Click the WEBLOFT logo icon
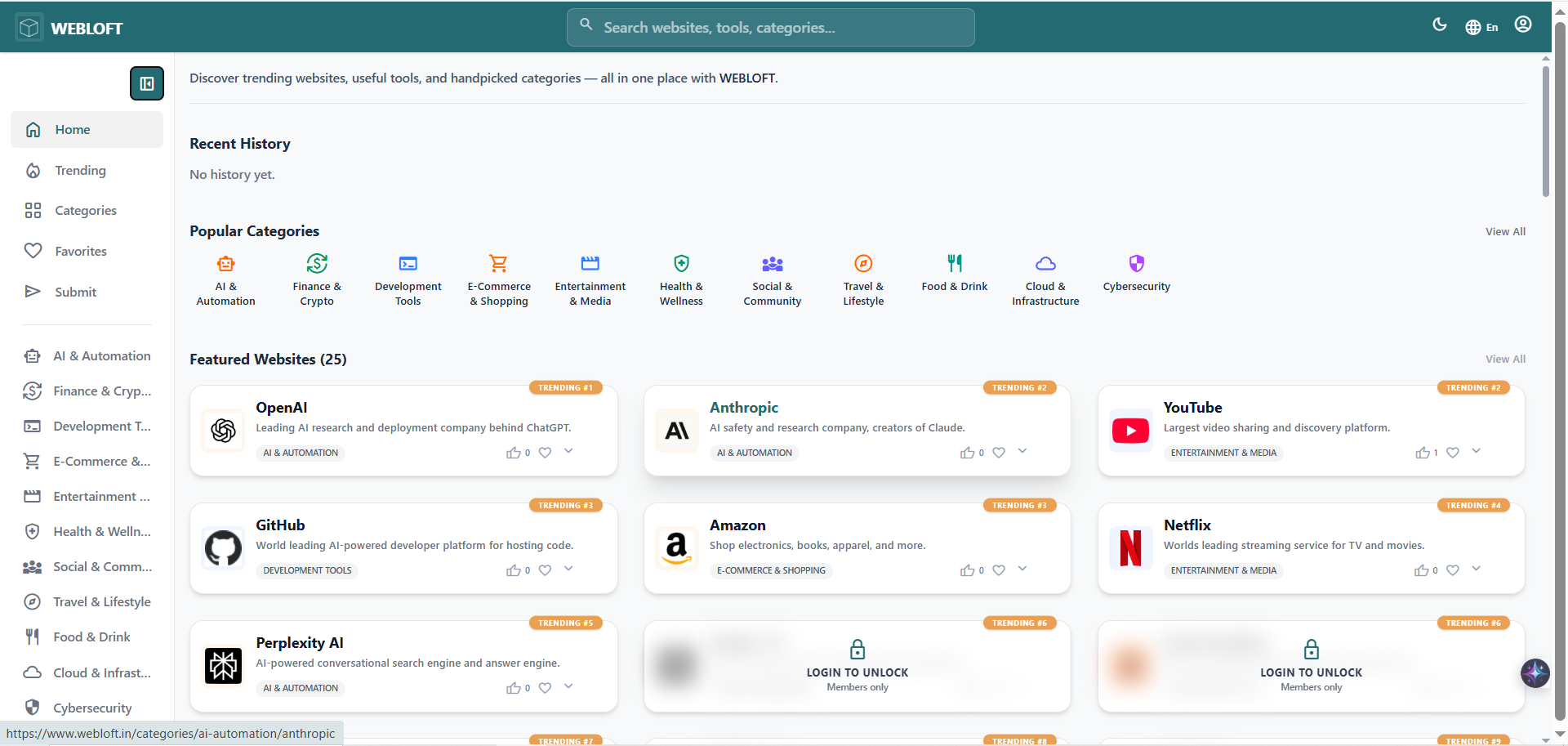 pyautogui.click(x=28, y=26)
